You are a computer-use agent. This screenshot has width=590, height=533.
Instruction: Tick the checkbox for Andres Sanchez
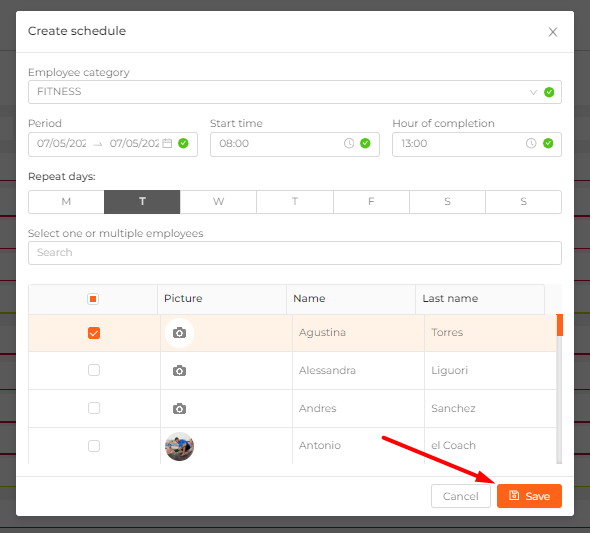click(x=94, y=408)
